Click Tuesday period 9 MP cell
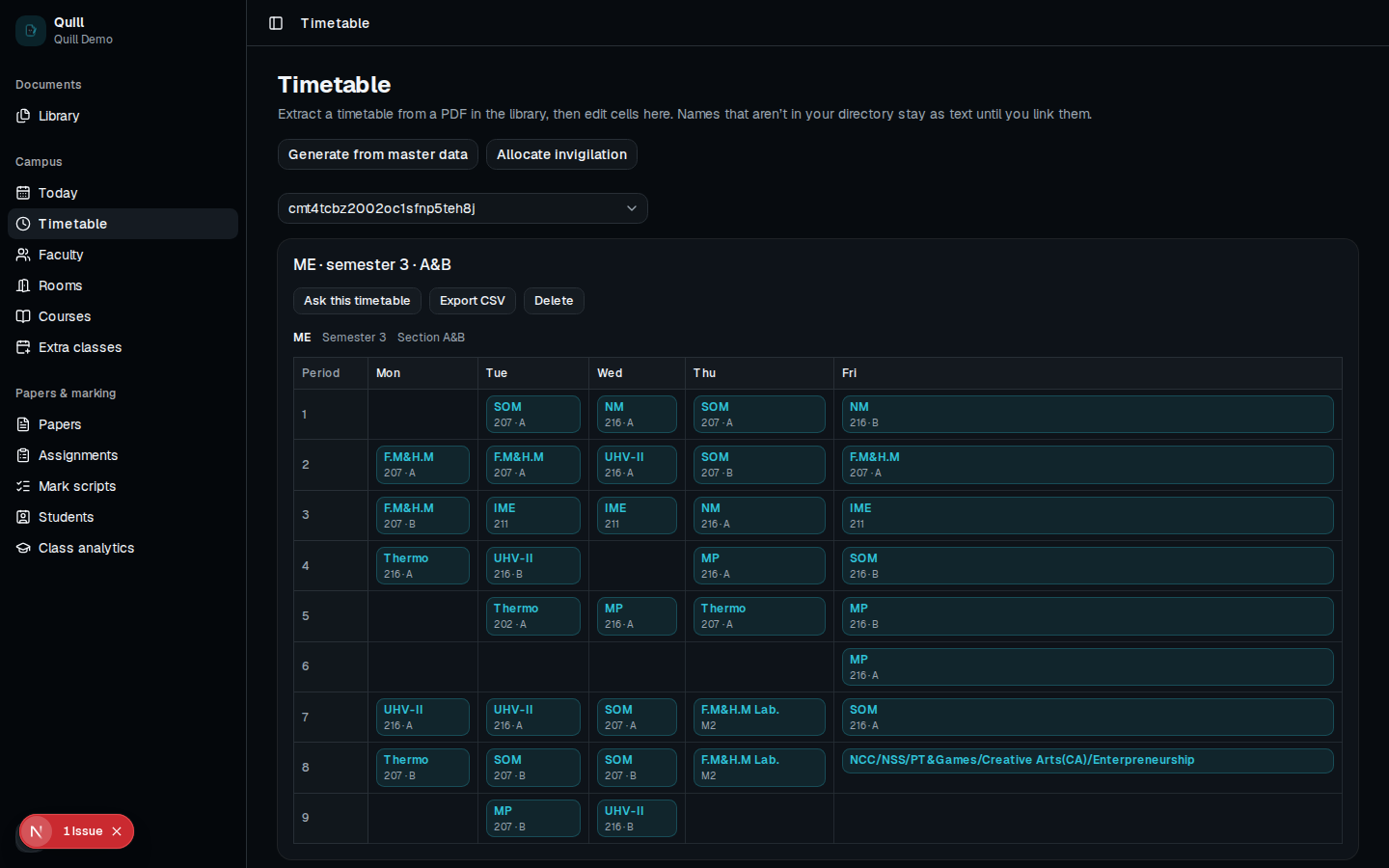The height and width of the screenshot is (868, 1389). point(533,819)
